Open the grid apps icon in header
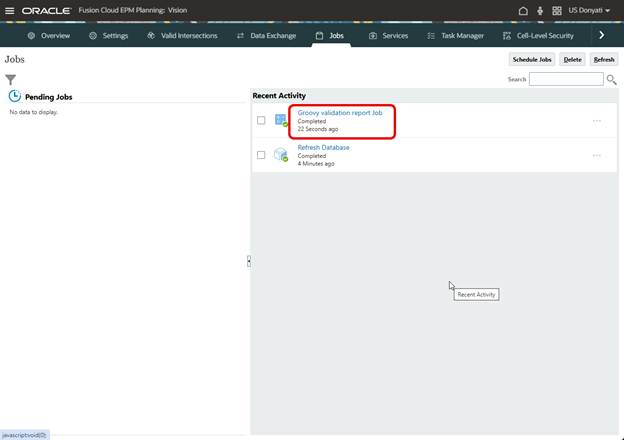624x440 pixels. coord(557,10)
